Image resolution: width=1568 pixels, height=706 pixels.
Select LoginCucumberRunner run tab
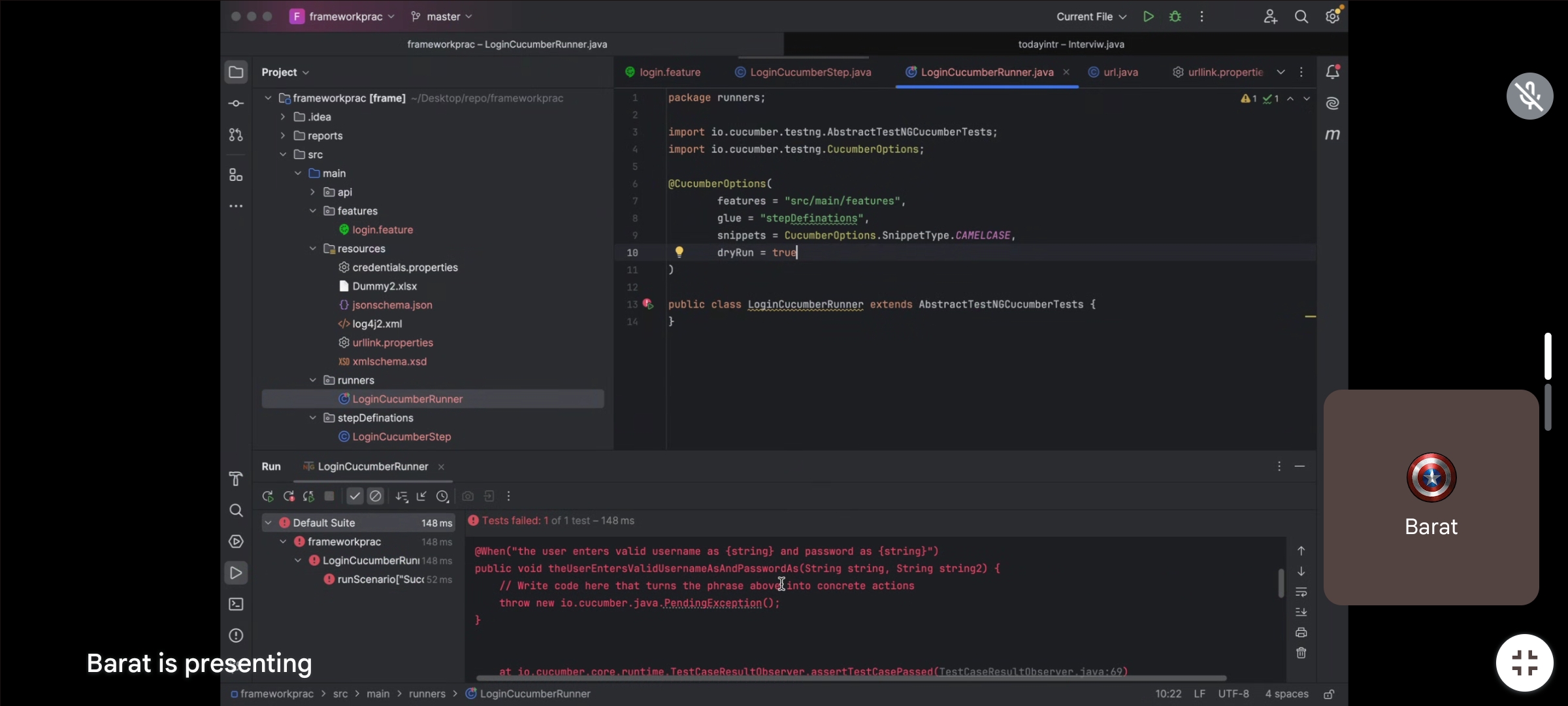point(366,467)
